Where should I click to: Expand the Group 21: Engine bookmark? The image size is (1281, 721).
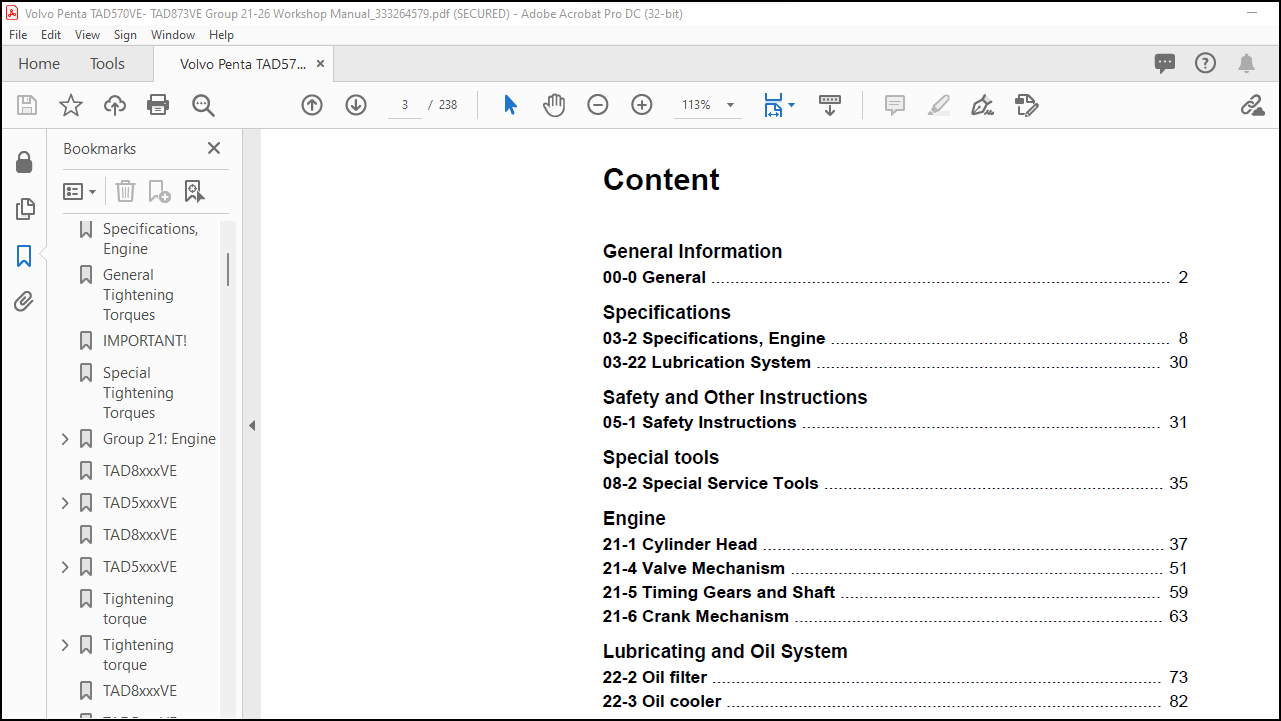click(x=65, y=439)
